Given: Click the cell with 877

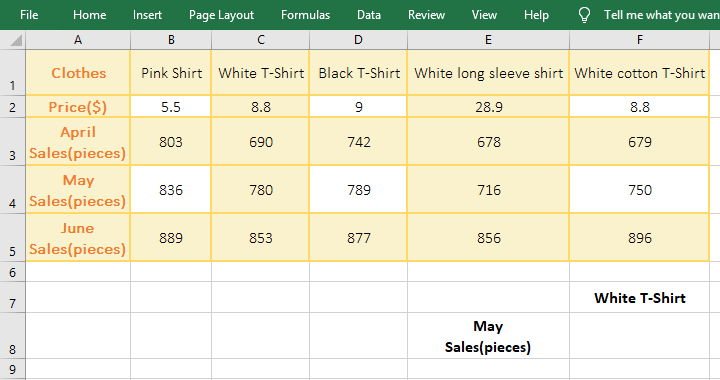Looking at the screenshot, I should (x=358, y=238).
